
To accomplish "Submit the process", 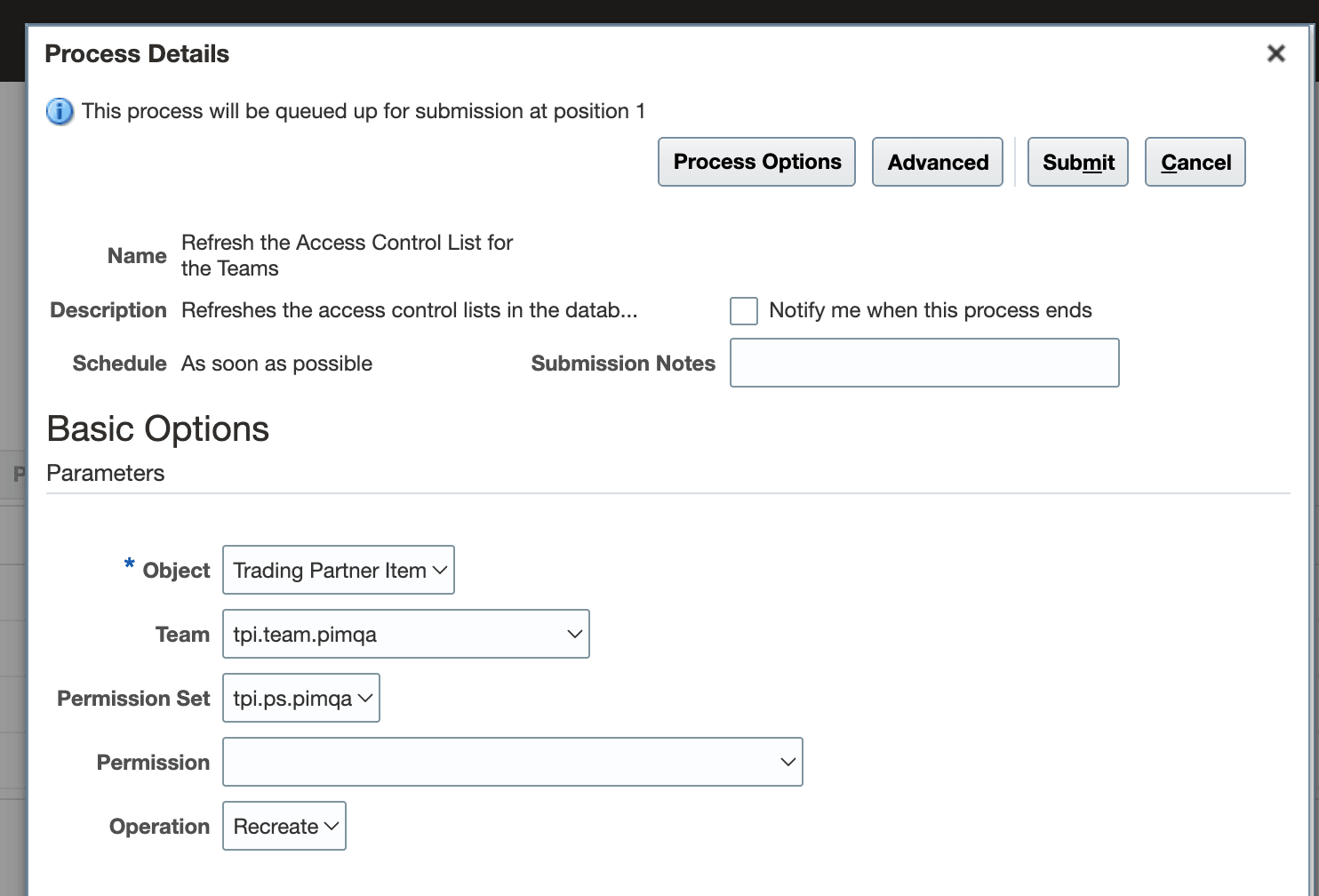I will click(x=1078, y=162).
